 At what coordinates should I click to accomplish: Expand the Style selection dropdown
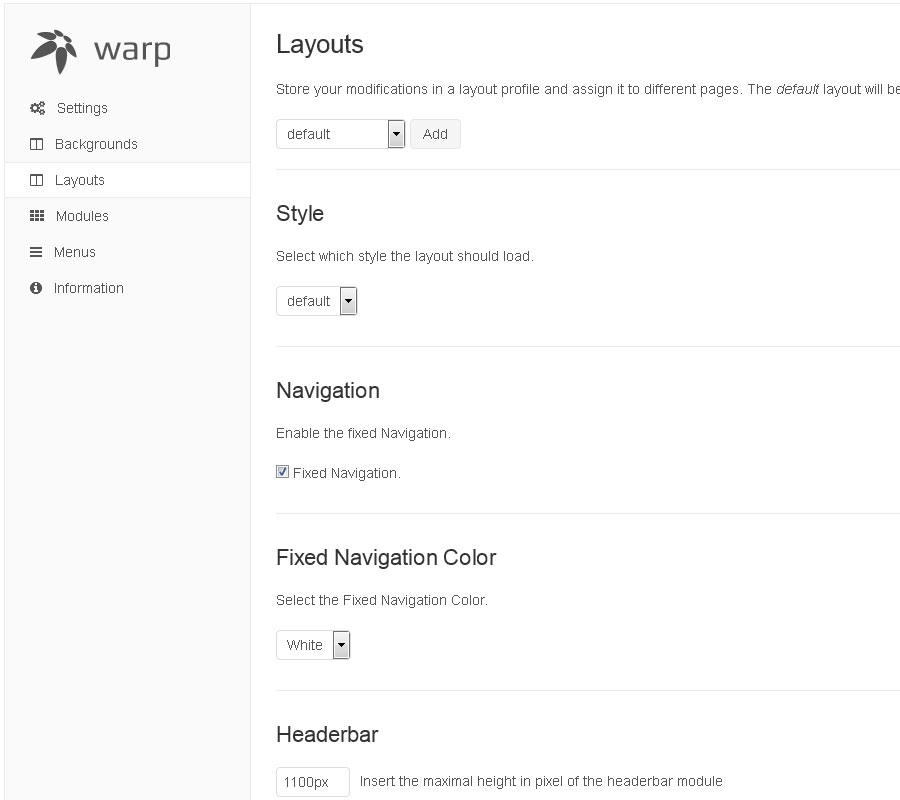[x=316, y=301]
